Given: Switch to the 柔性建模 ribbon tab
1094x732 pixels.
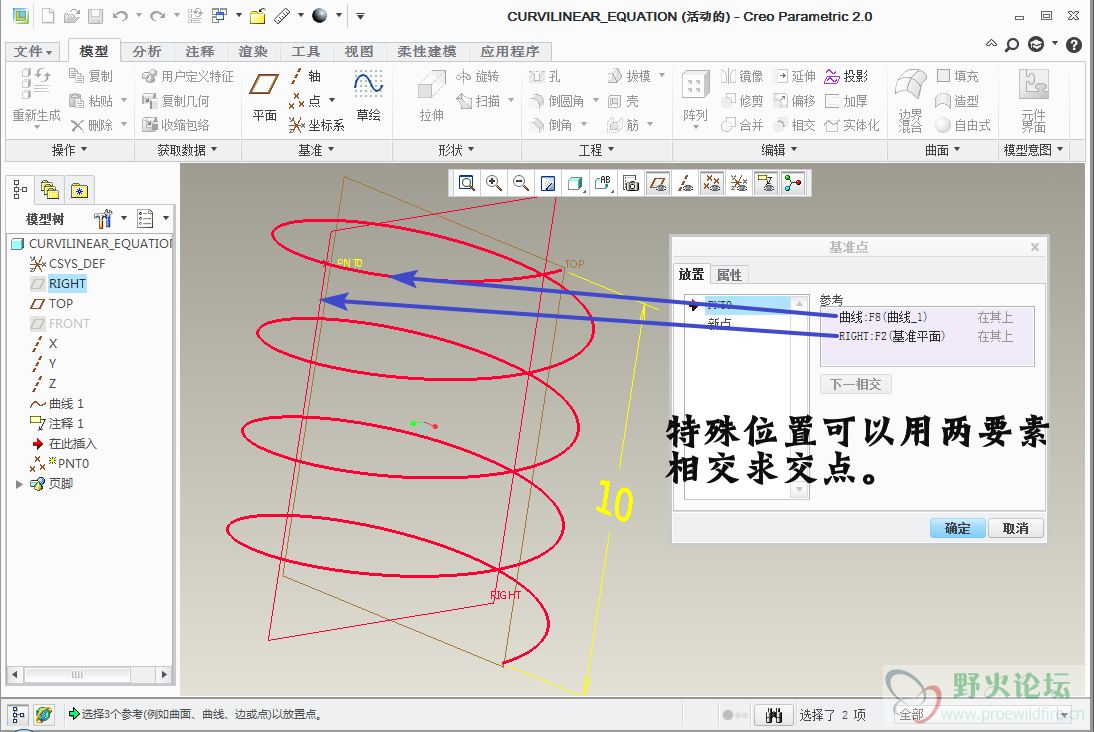Looking at the screenshot, I should coord(426,52).
